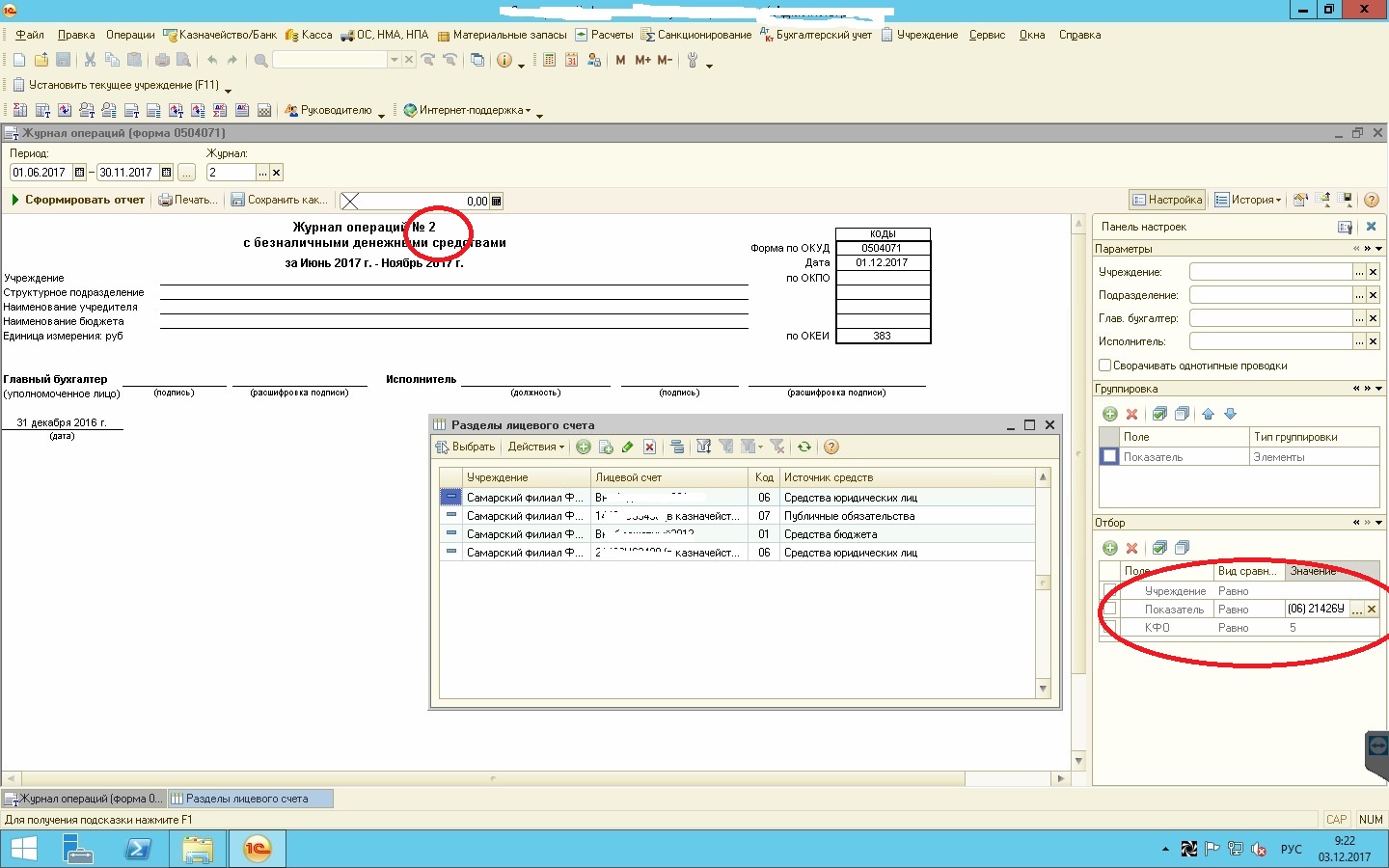Delete filter with red X in Отбор
The height and width of the screenshot is (868, 1389).
(1131, 548)
